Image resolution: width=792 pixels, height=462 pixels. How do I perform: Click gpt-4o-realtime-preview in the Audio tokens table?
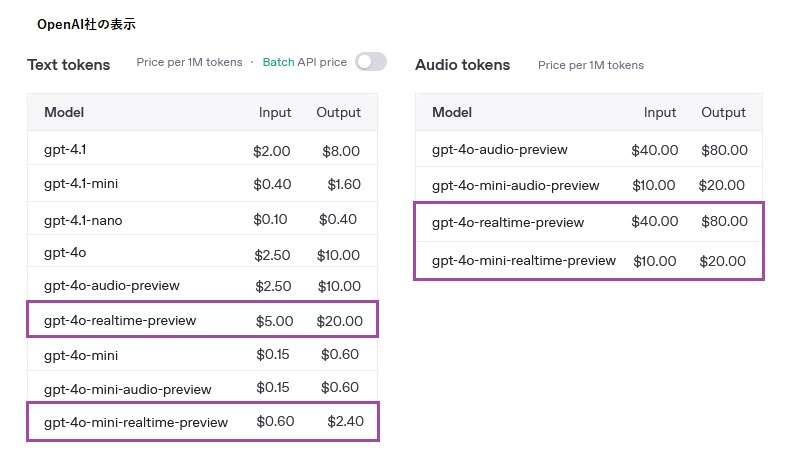[507, 221]
